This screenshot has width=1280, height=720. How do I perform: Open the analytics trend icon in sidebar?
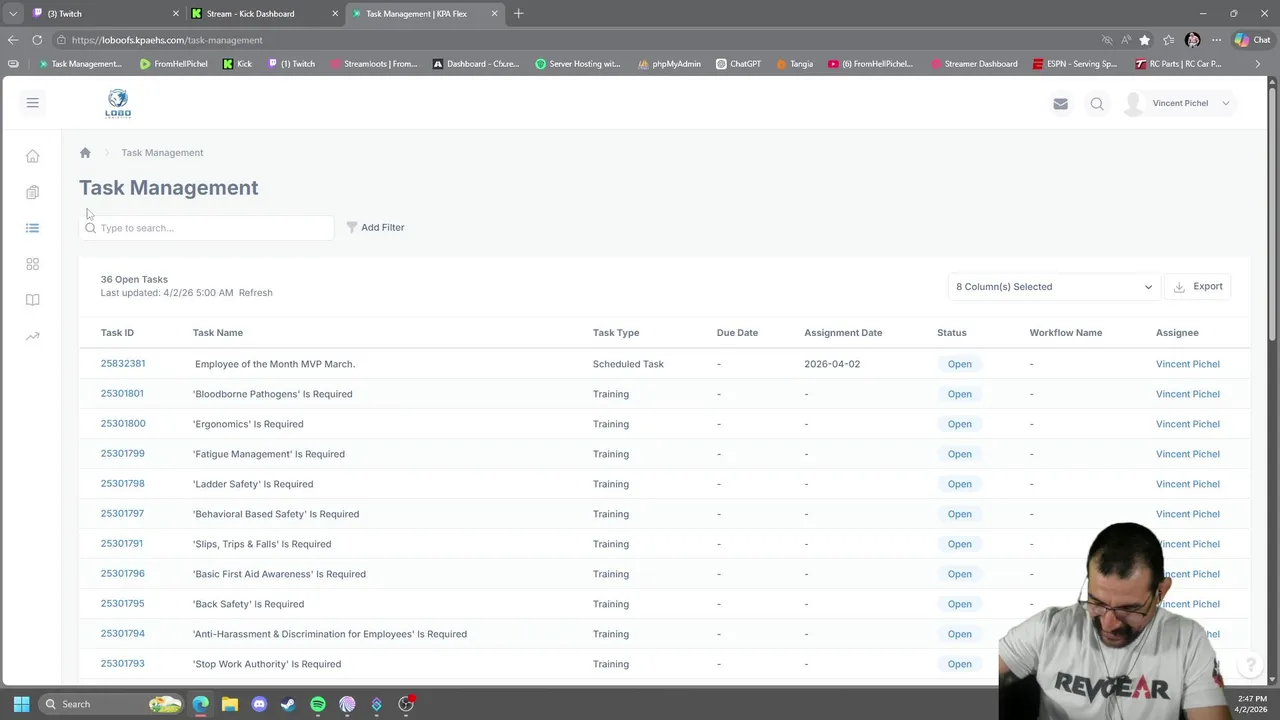pos(32,336)
